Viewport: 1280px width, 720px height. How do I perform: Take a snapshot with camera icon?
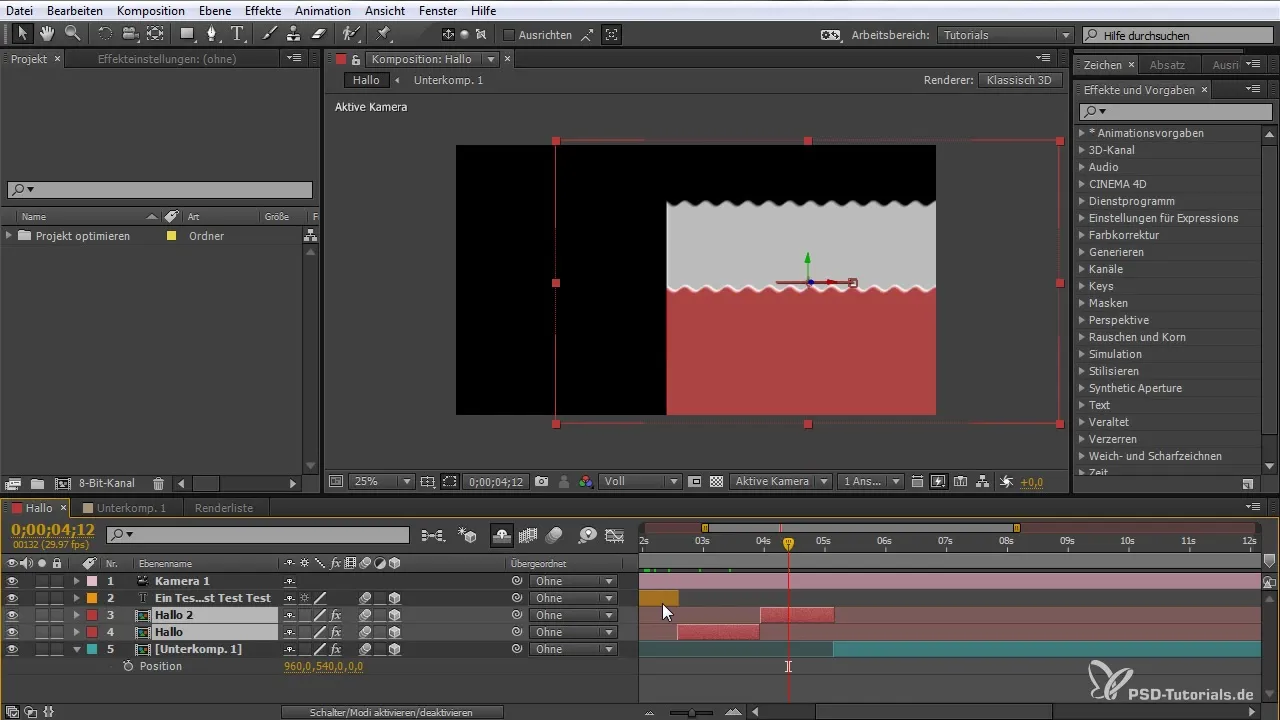point(542,481)
